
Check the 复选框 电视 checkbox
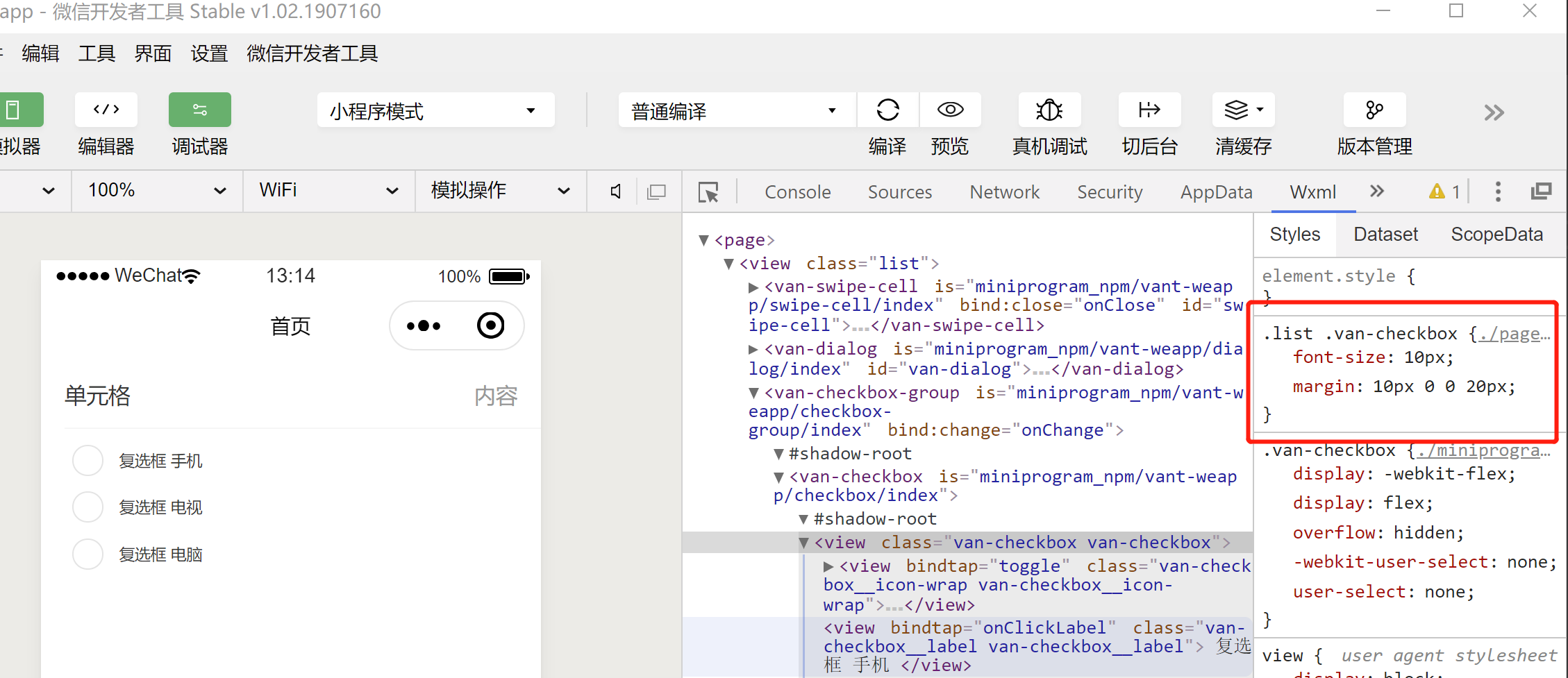[87, 507]
